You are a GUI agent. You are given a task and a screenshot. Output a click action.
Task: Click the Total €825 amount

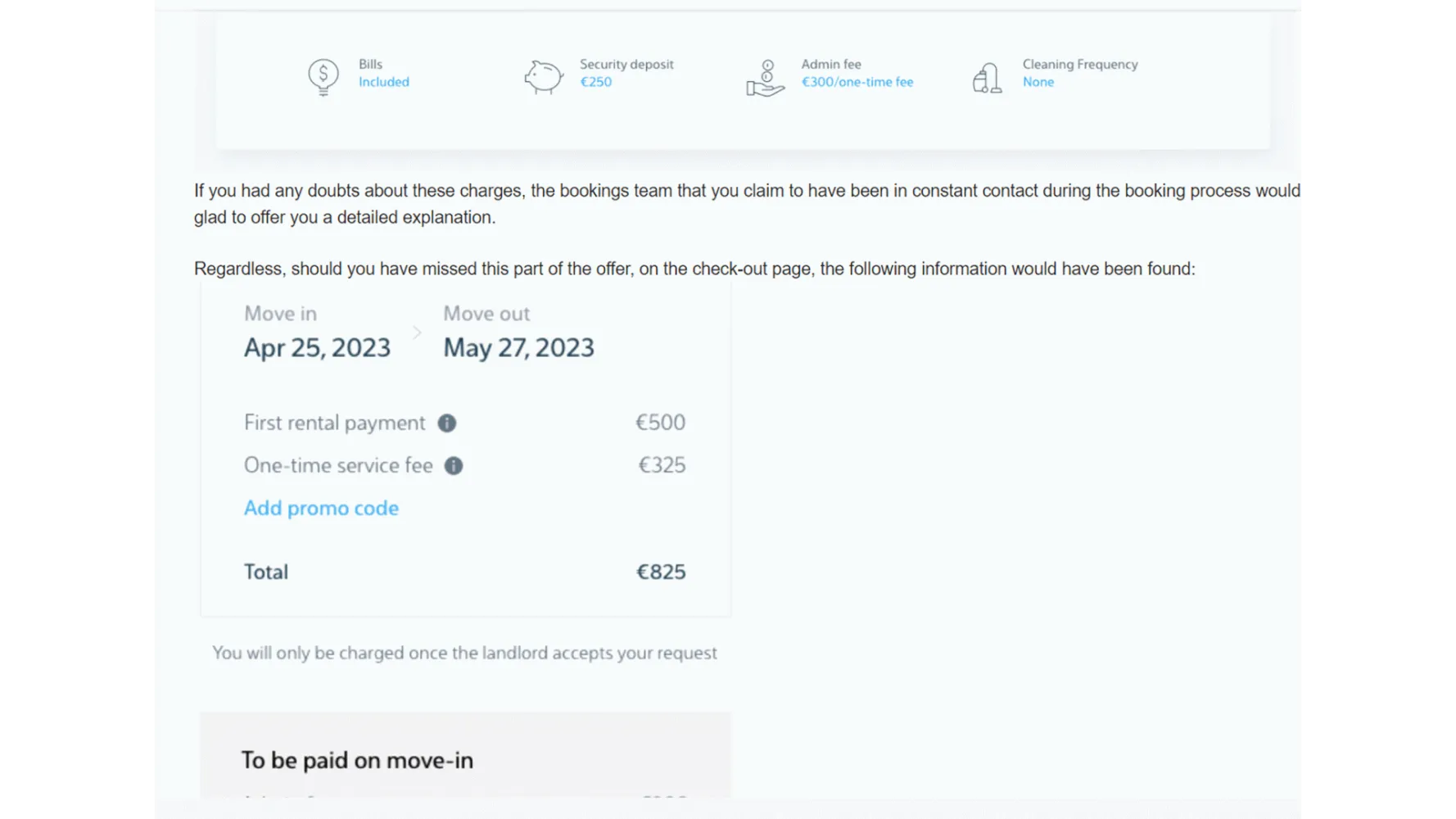(661, 572)
